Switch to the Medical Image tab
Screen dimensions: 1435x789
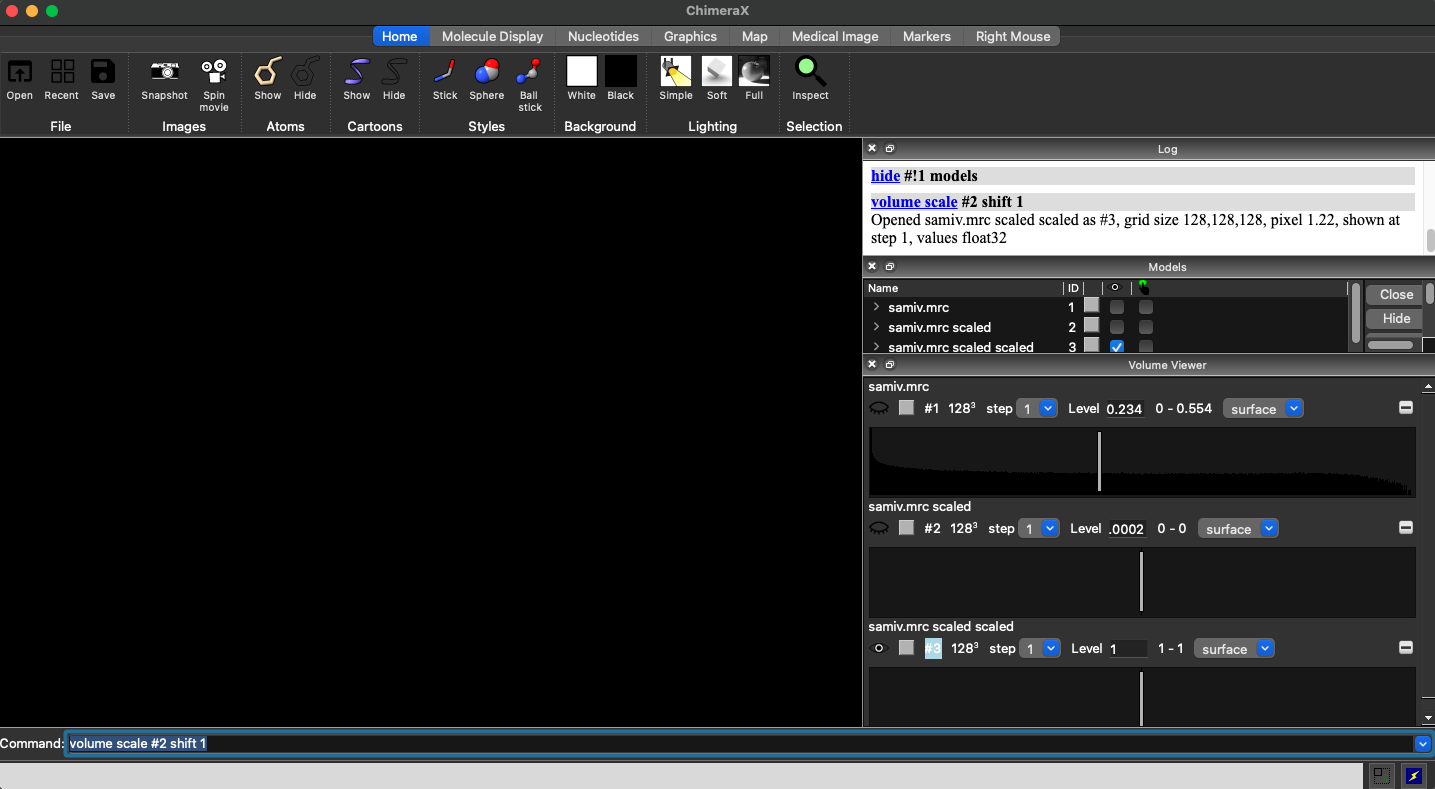(x=835, y=36)
